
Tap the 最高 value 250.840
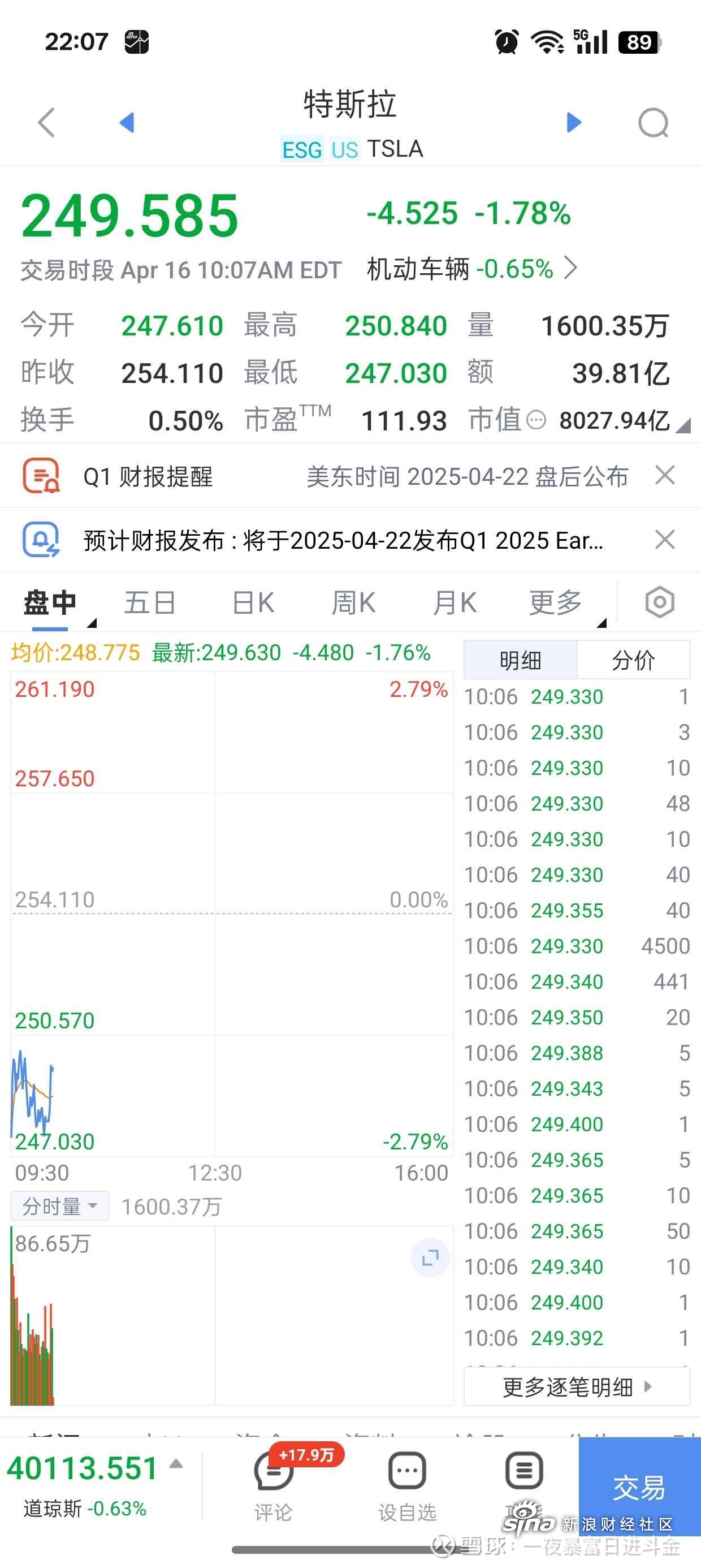[x=396, y=326]
